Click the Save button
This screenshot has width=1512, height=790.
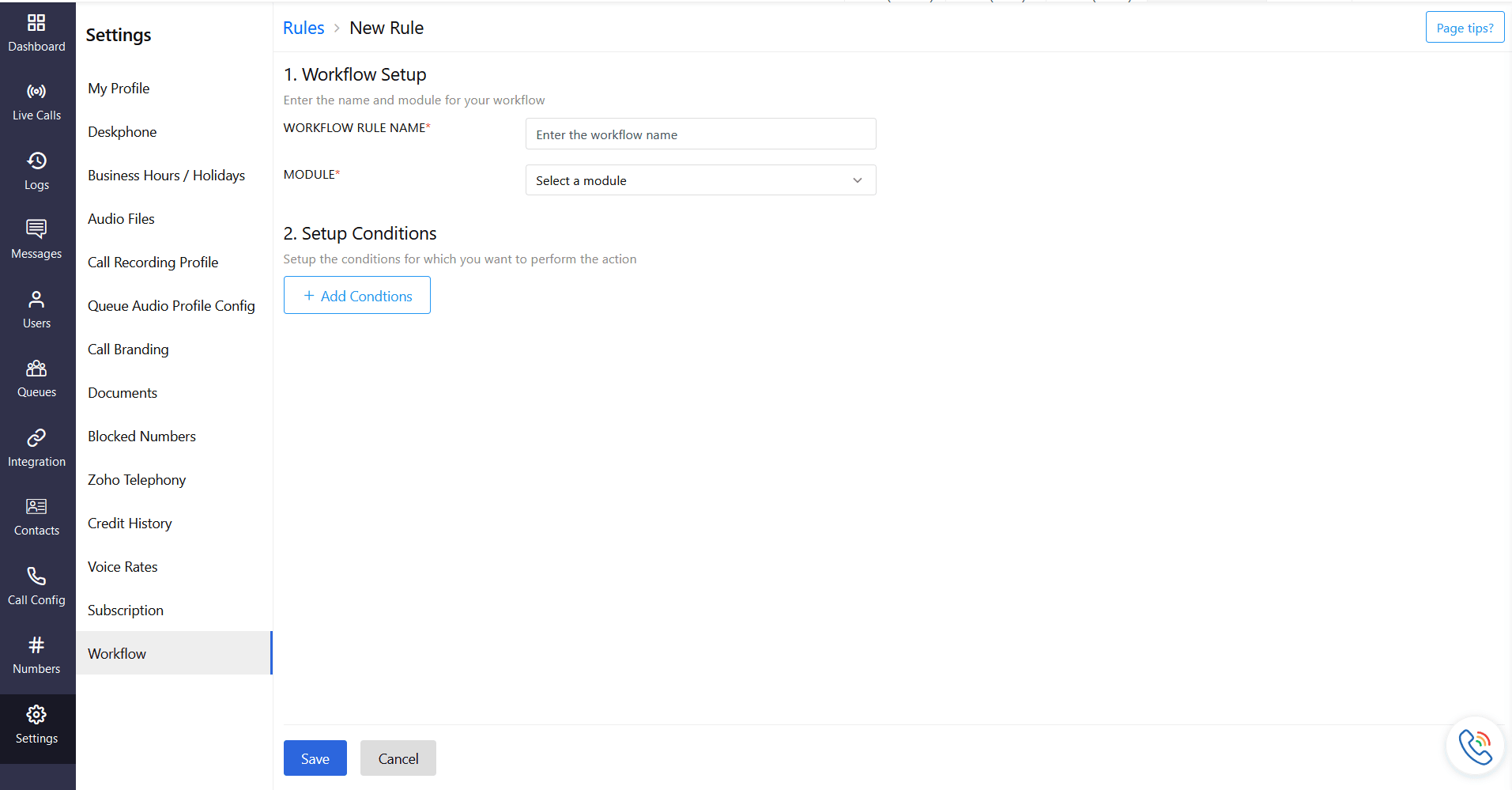pos(315,758)
